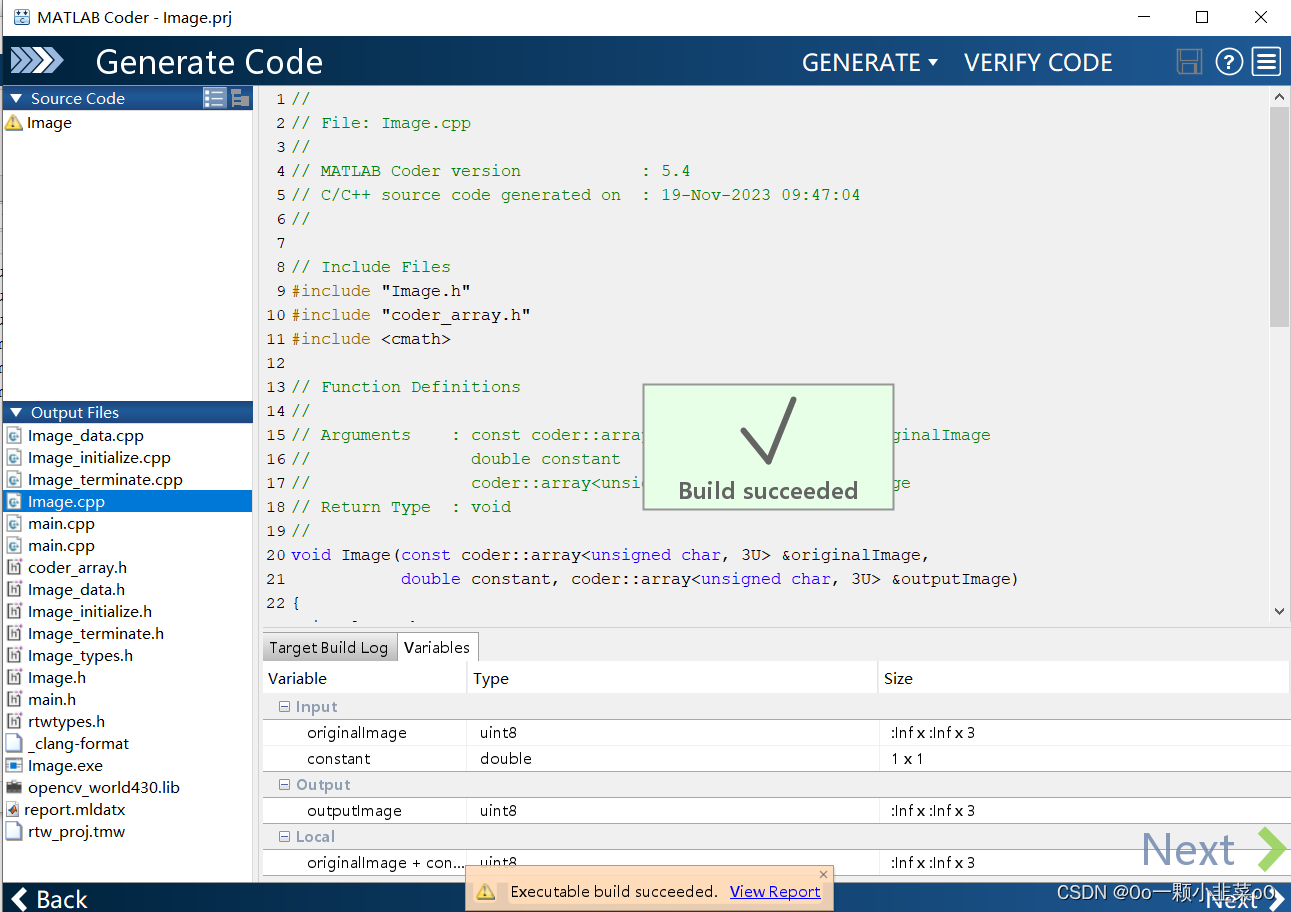This screenshot has width=1291, height=912.
Task: Click the code editor vertical scrollbar
Action: pyautogui.click(x=1279, y=215)
